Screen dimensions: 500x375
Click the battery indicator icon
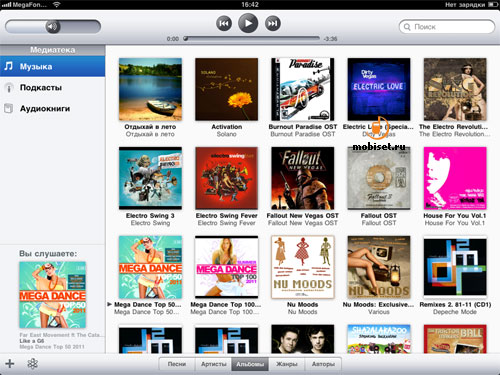click(x=492, y=4)
